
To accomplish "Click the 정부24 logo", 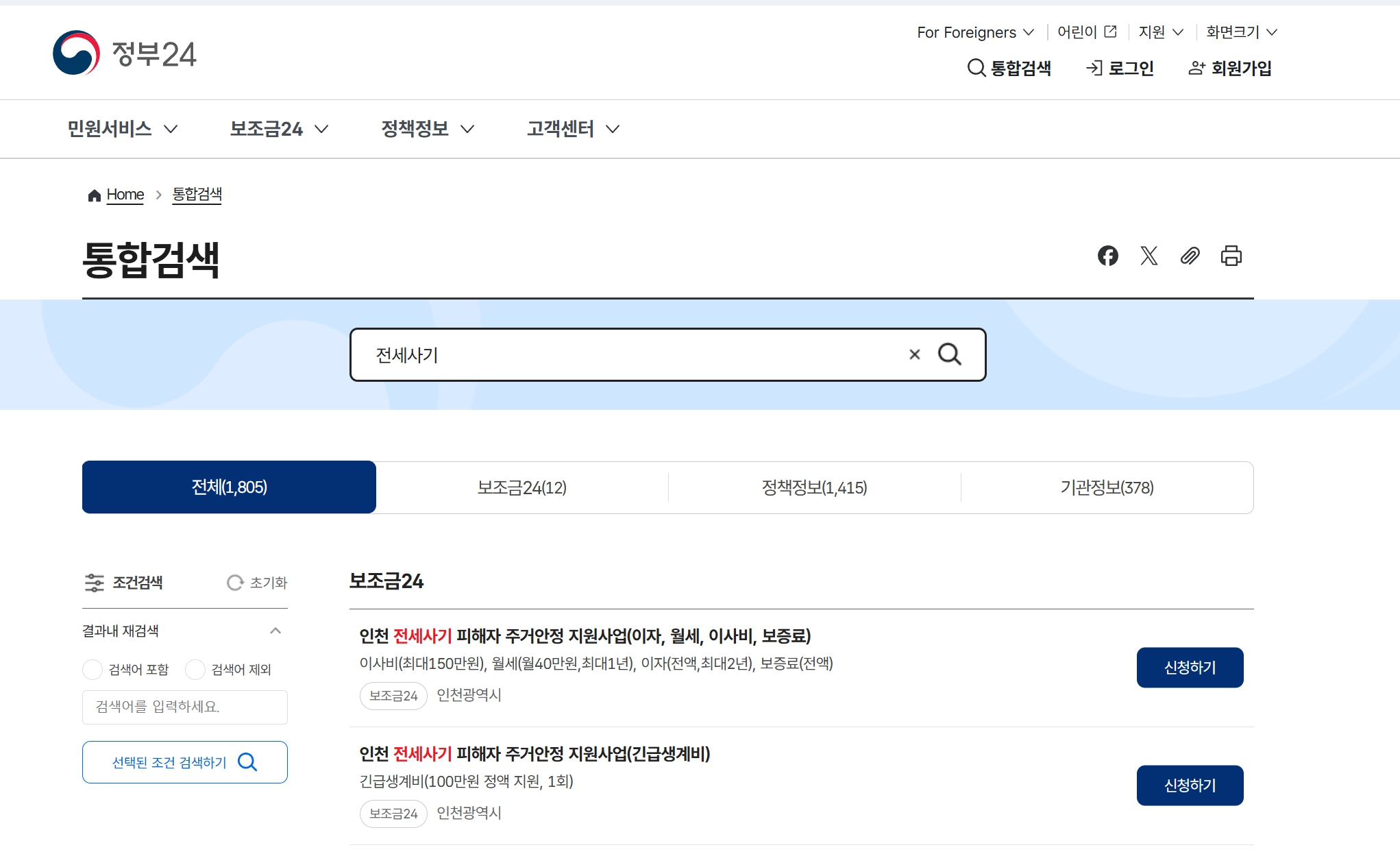I will coord(125,53).
